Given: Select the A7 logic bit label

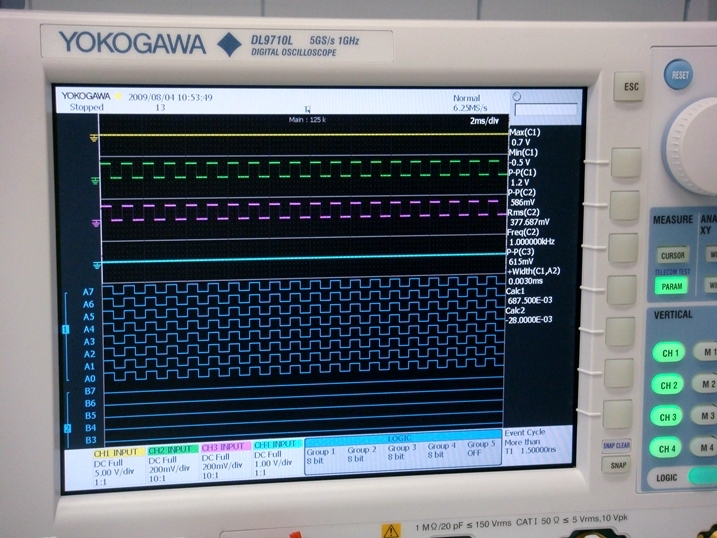Looking at the screenshot, I should pos(88,292).
